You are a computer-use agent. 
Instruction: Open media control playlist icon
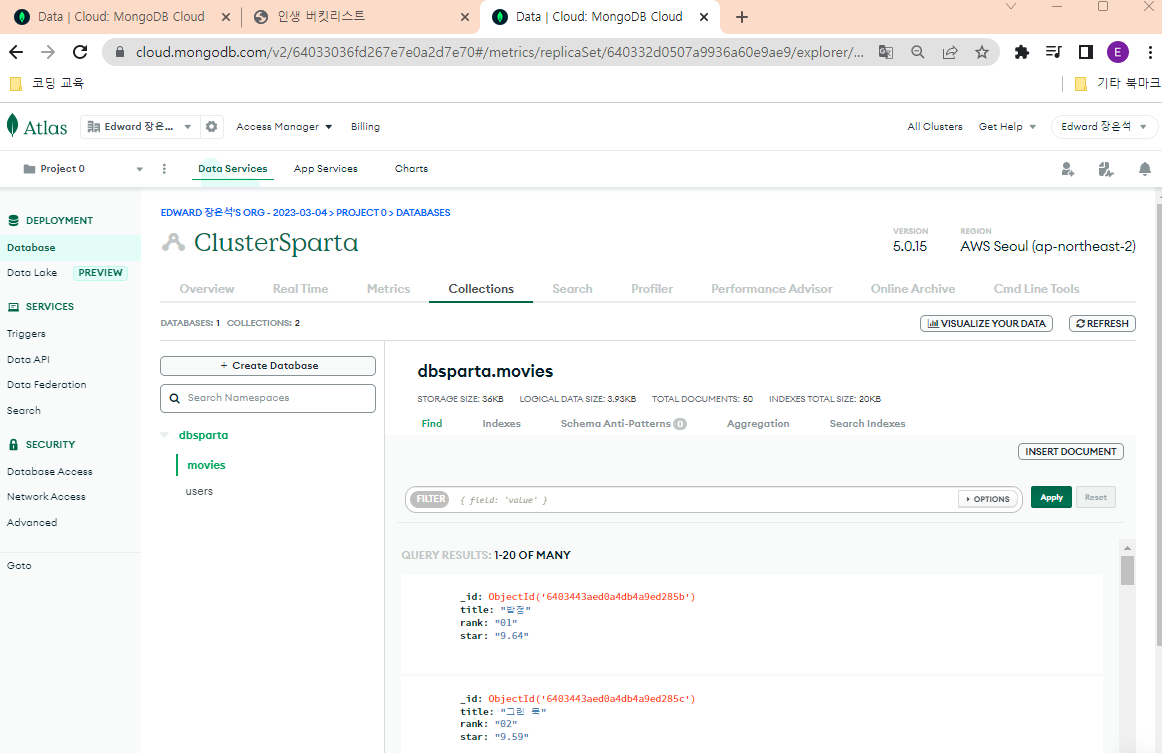(1053, 52)
